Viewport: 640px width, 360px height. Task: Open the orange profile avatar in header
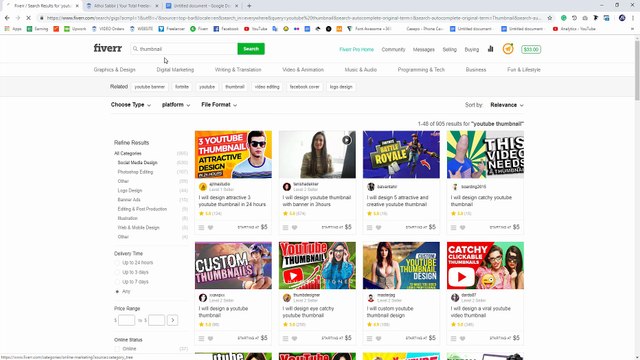pos(508,49)
